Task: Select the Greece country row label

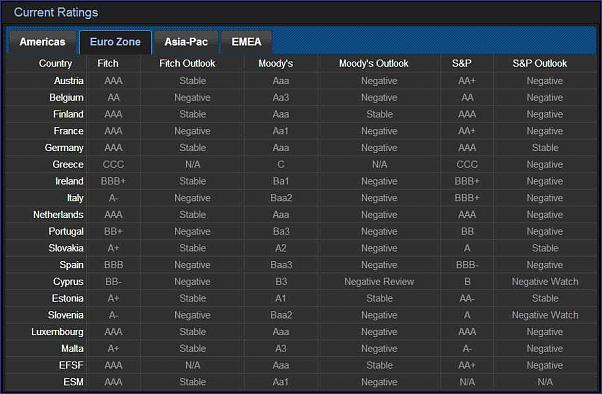Action: (68, 165)
